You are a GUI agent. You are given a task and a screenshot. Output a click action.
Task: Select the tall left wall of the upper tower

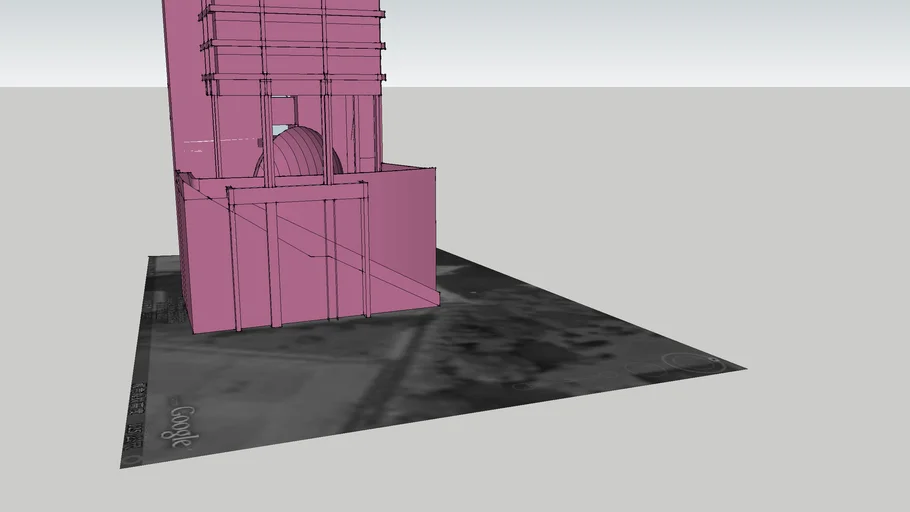click(x=185, y=80)
